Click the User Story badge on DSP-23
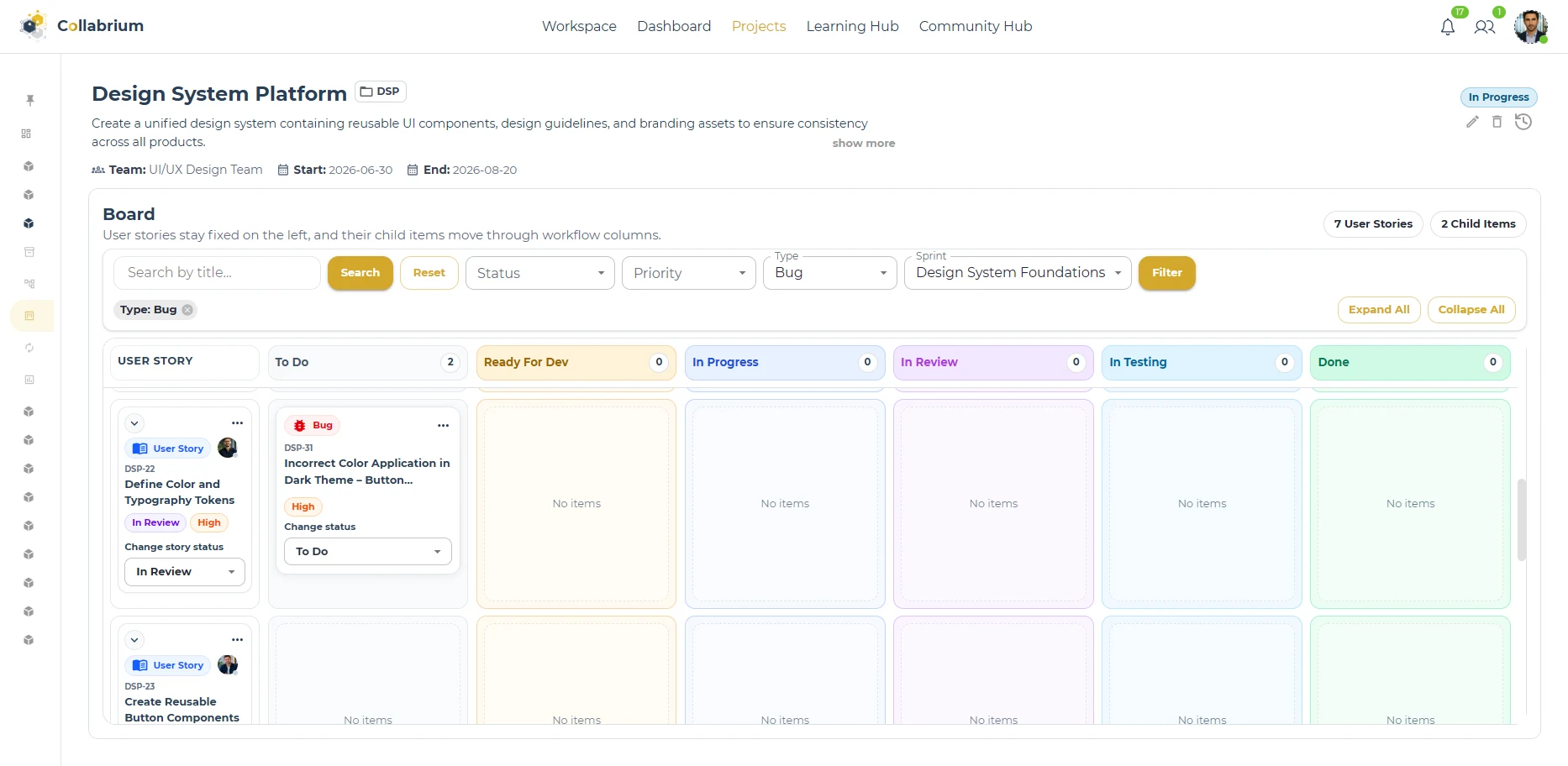 tap(168, 665)
